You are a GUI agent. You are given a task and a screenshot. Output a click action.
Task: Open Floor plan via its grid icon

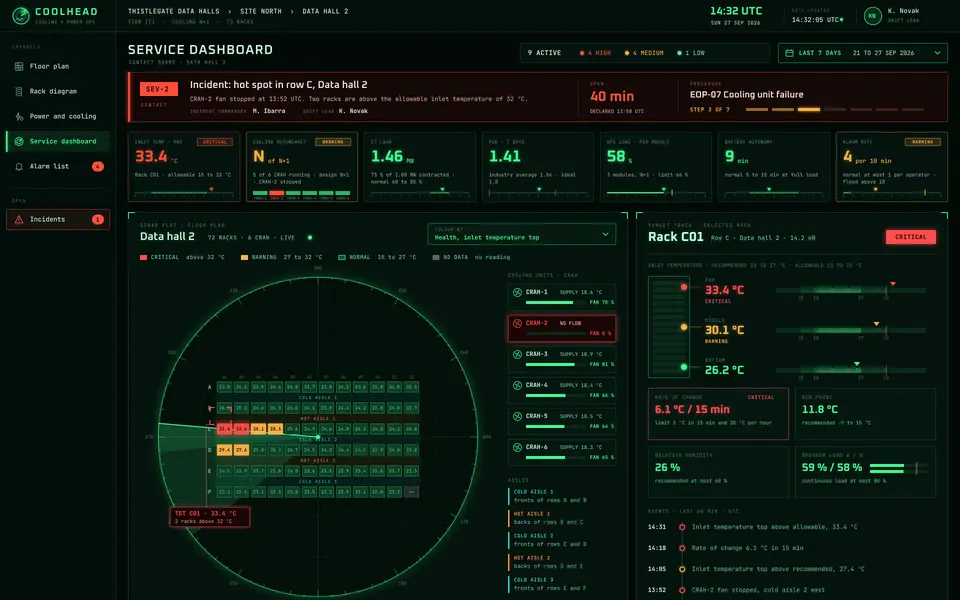click(x=19, y=66)
